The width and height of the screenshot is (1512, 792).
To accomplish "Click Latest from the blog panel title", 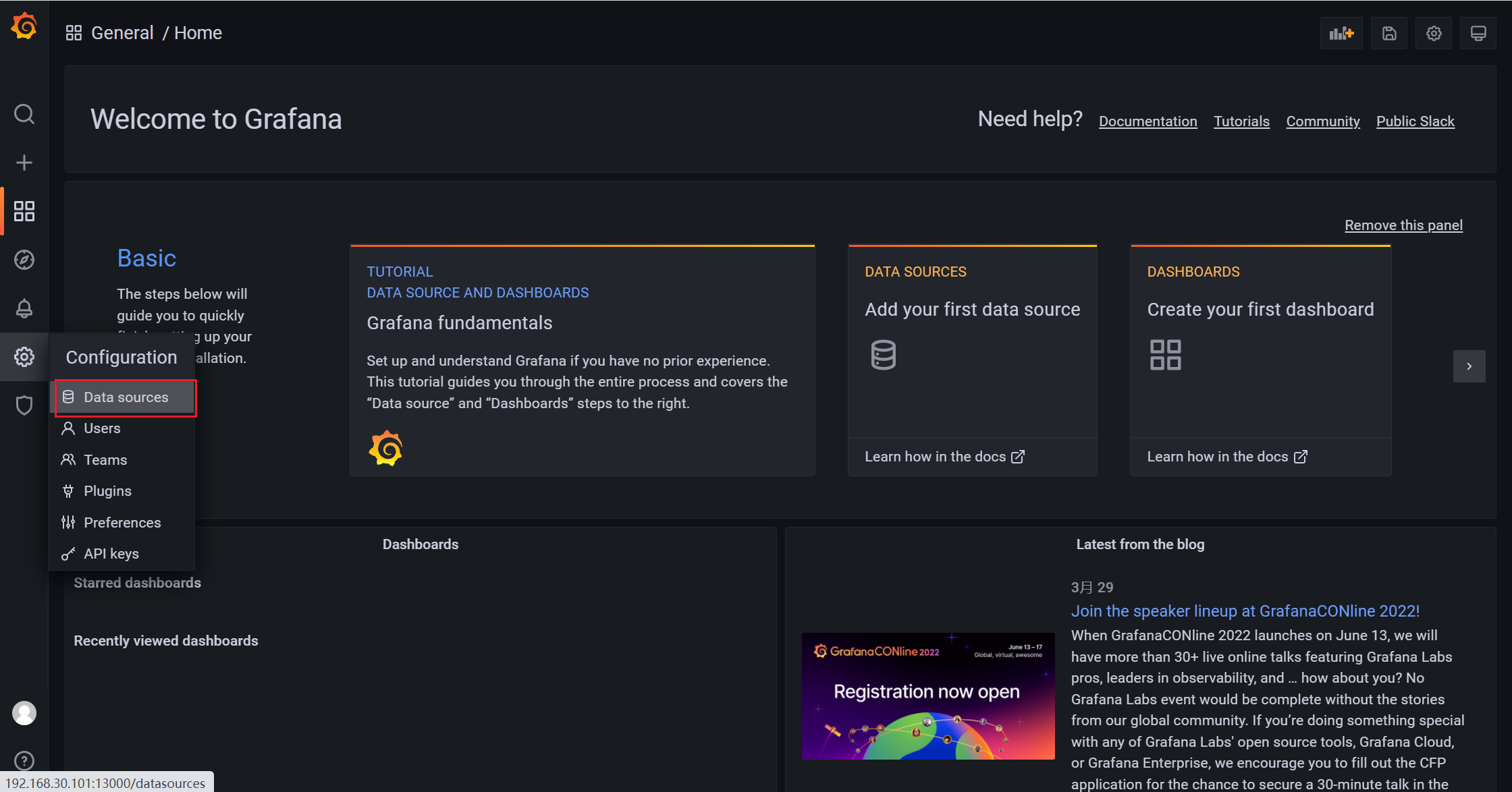I will tap(1140, 544).
